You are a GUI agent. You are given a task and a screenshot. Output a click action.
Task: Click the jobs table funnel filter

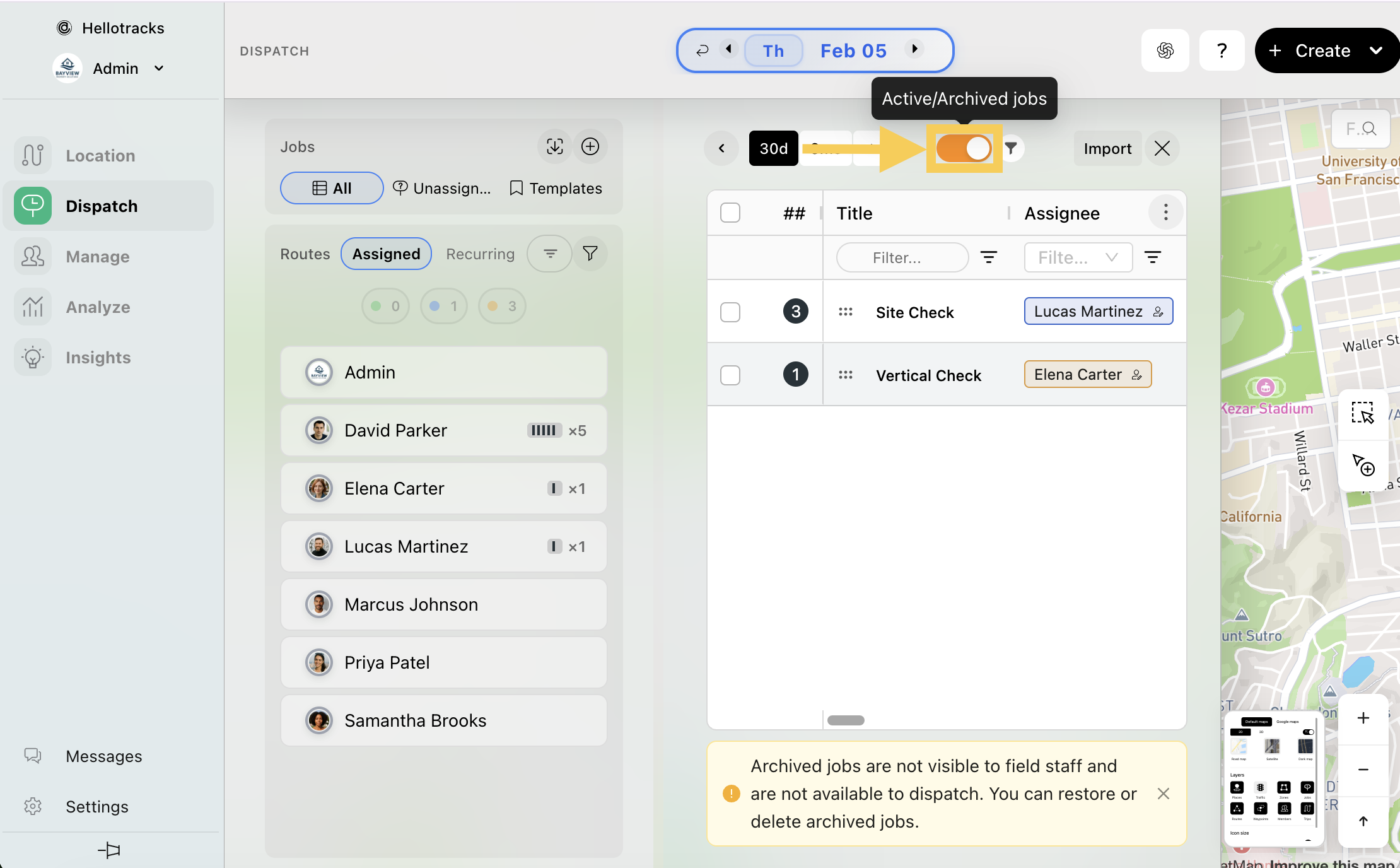coord(1011,148)
